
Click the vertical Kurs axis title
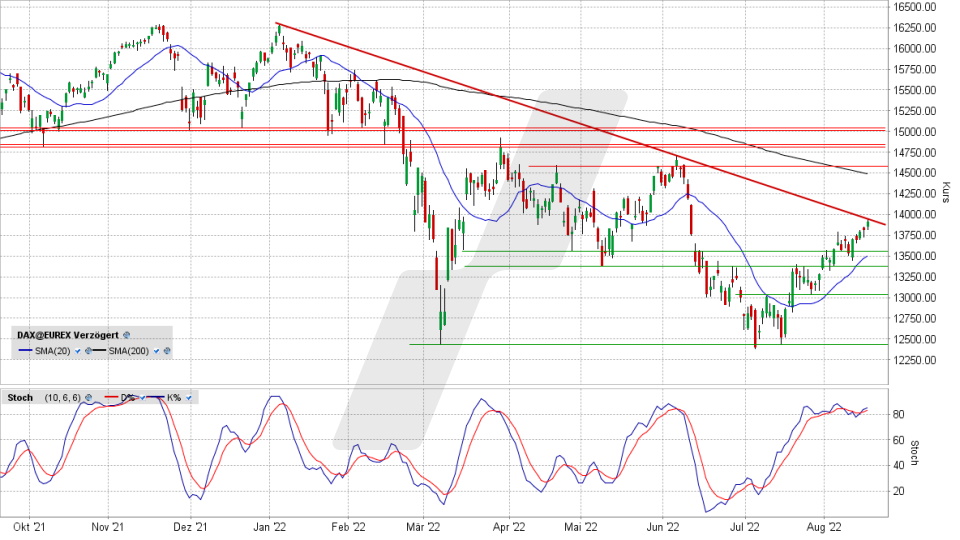(945, 192)
